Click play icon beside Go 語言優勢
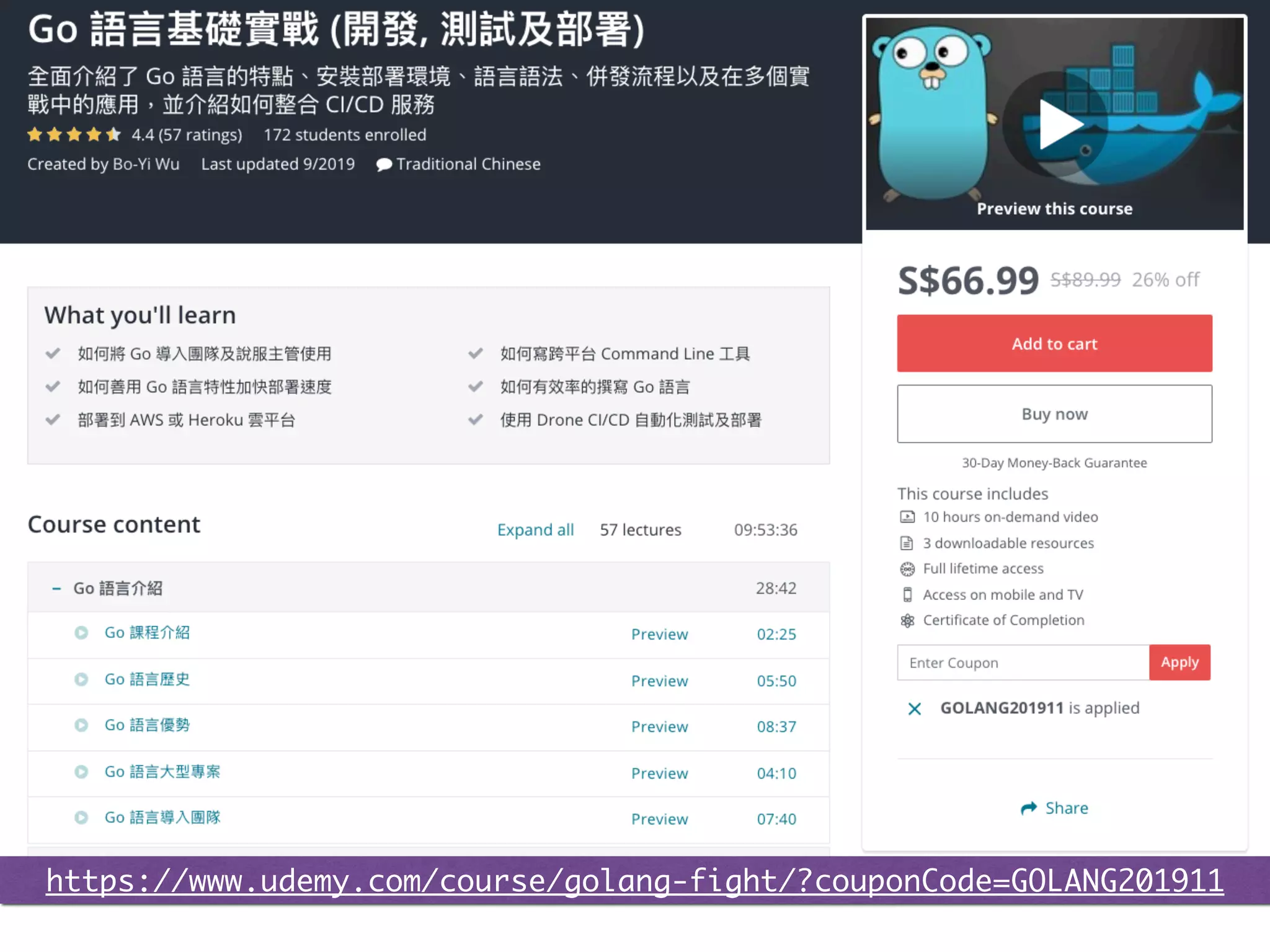1270x952 pixels. 81,725
